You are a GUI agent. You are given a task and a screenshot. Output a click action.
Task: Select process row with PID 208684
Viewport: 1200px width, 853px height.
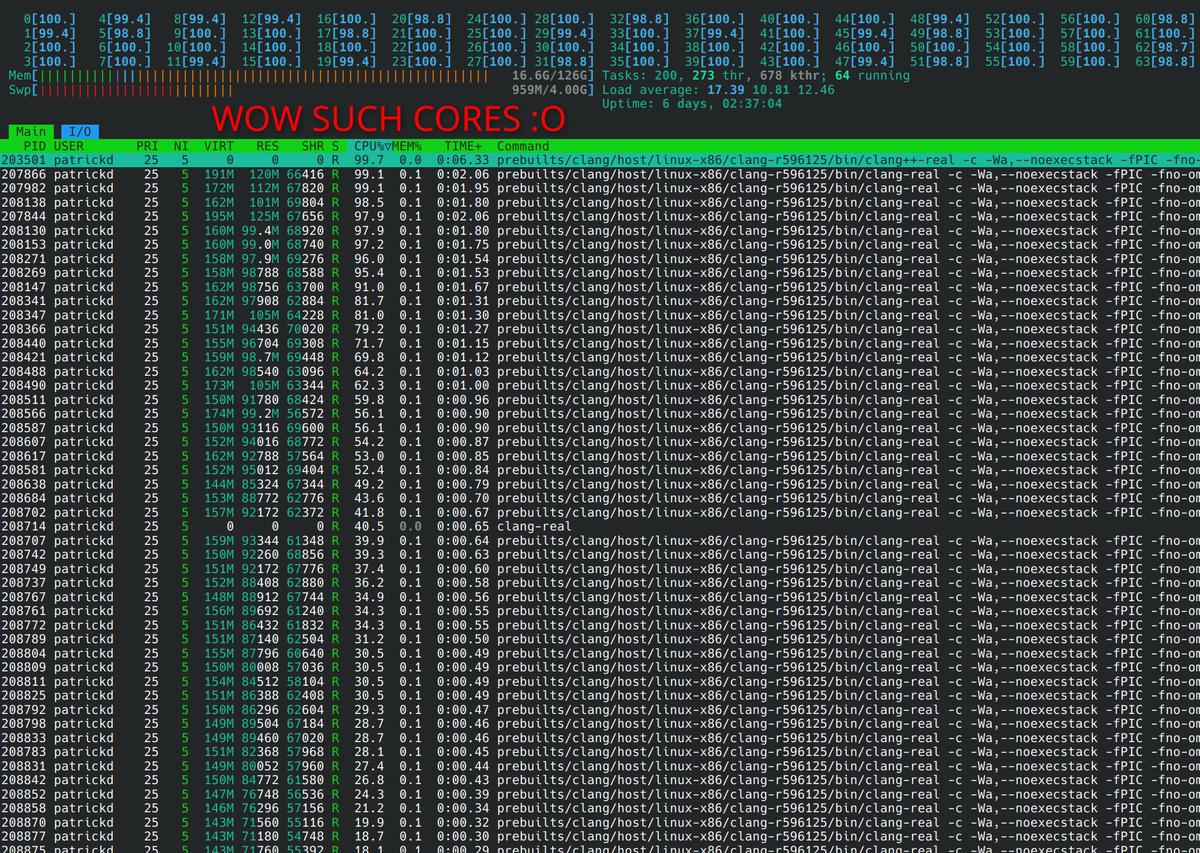(600, 498)
